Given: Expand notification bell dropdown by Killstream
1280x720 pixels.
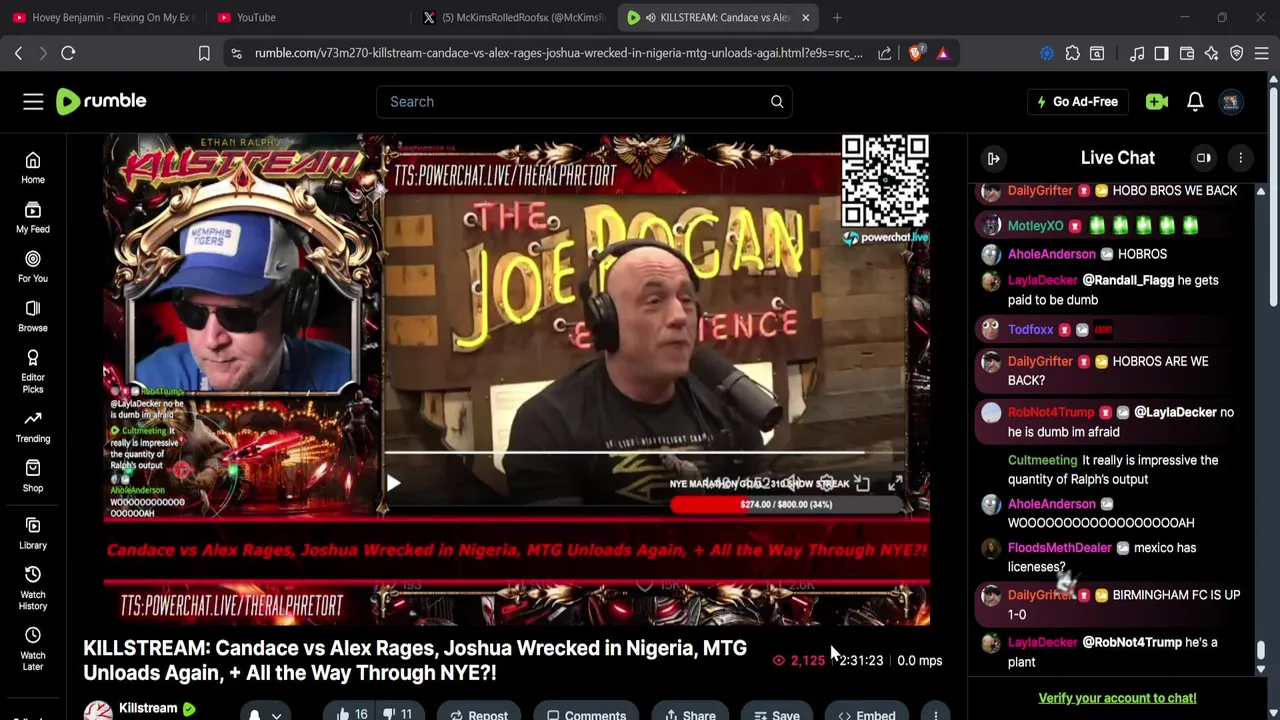Looking at the screenshot, I should 277,714.
